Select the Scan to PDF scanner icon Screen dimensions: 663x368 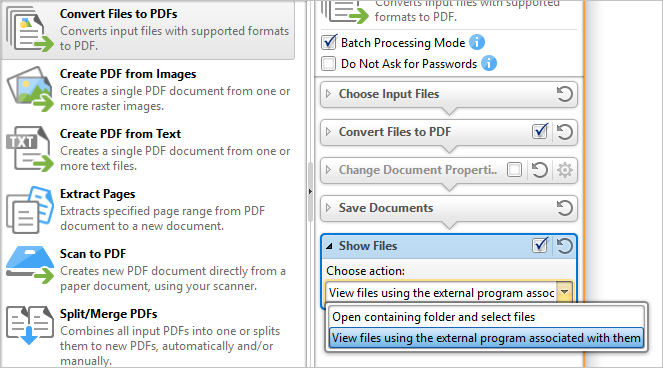tap(30, 266)
